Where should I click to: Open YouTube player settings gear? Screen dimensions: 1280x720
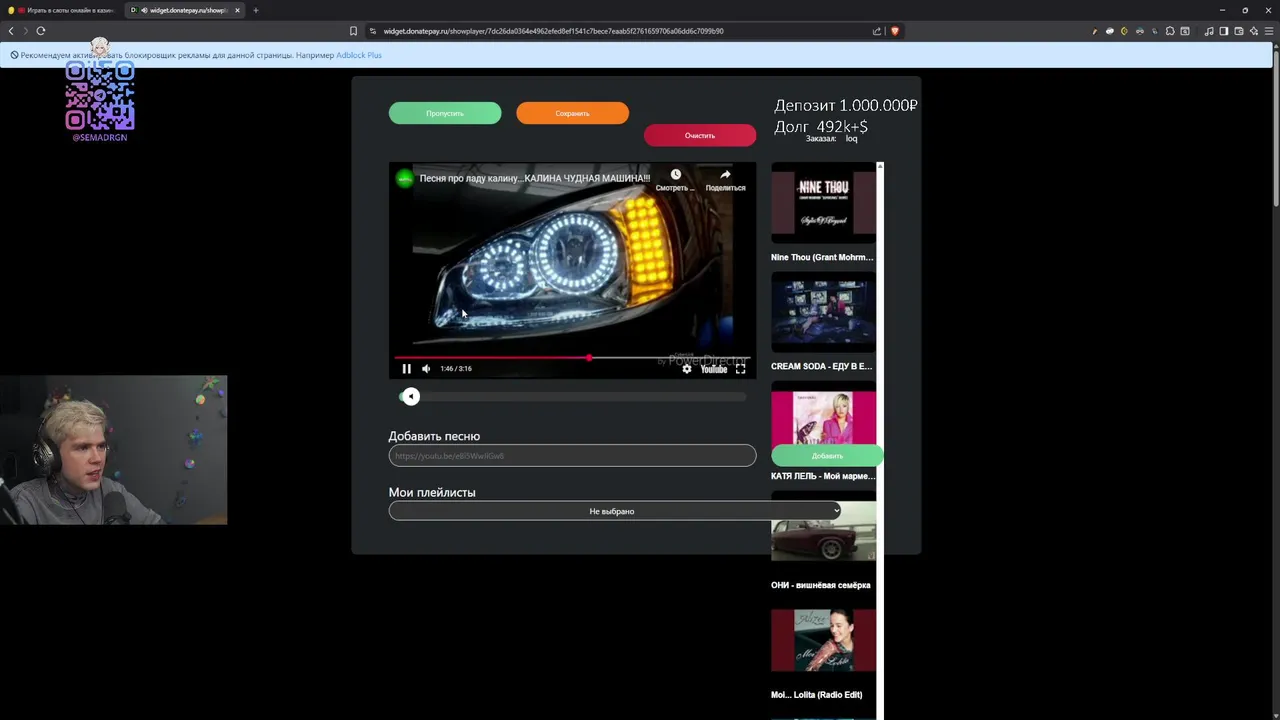tap(687, 369)
